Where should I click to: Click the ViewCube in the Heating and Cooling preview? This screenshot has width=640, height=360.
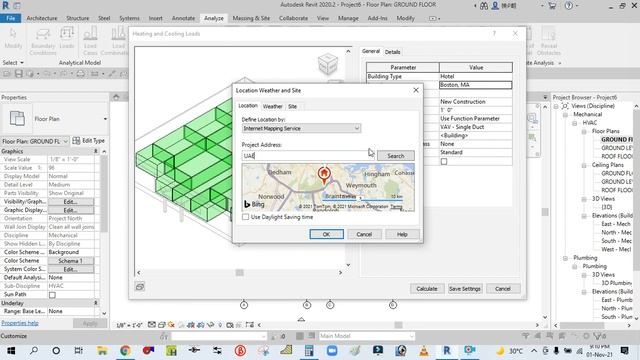coord(328,64)
